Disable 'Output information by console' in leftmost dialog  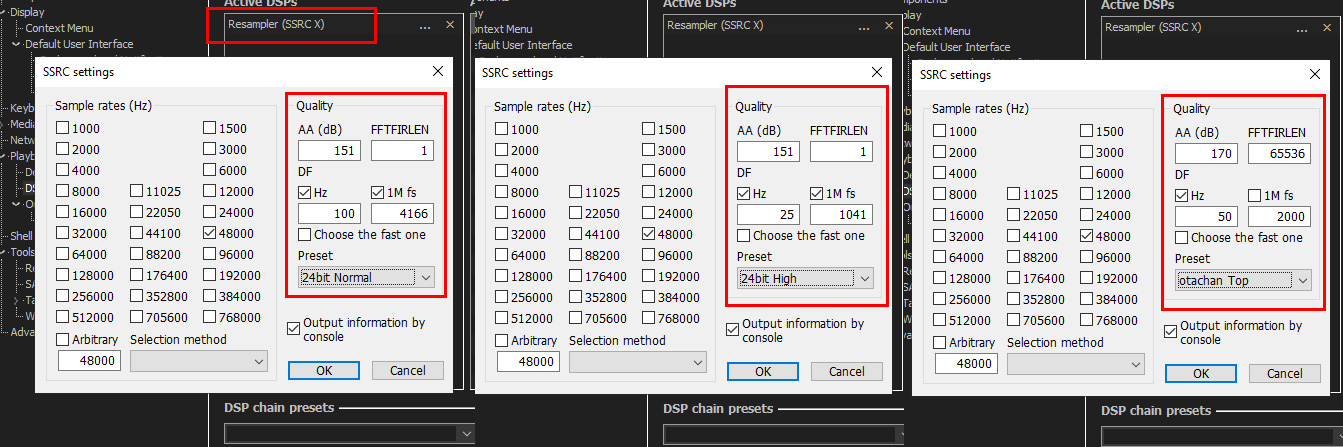pyautogui.click(x=293, y=326)
